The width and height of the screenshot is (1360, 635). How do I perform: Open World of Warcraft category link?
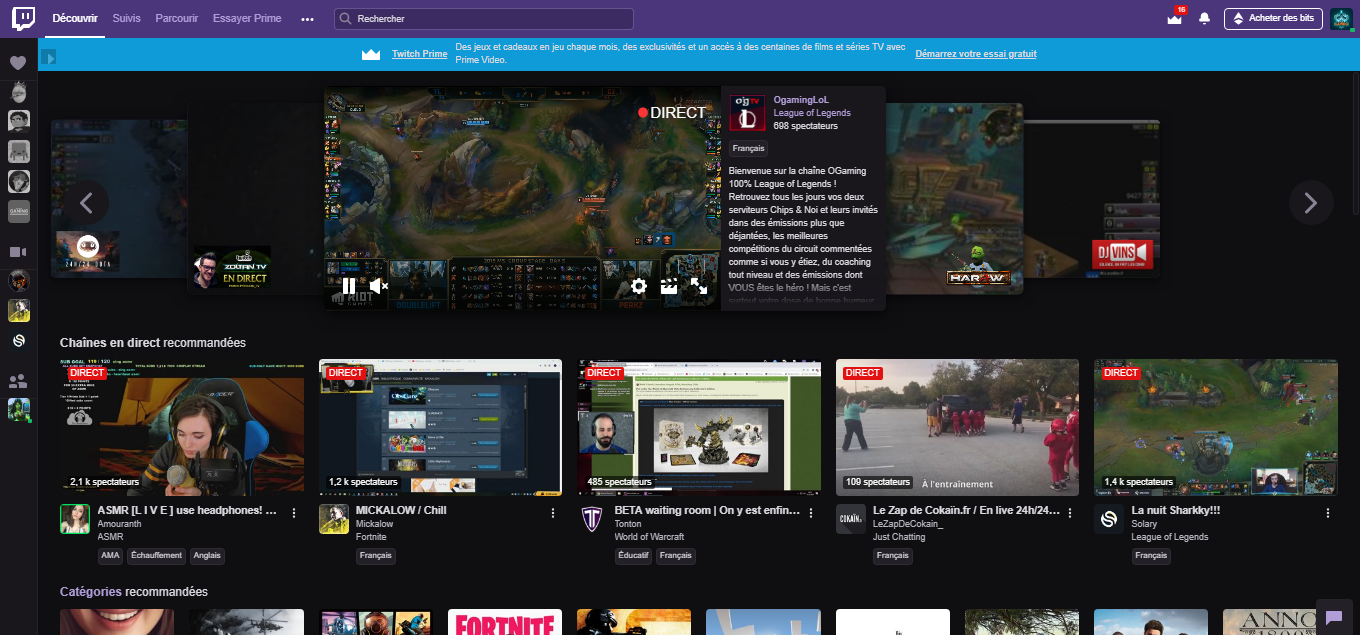coord(650,537)
